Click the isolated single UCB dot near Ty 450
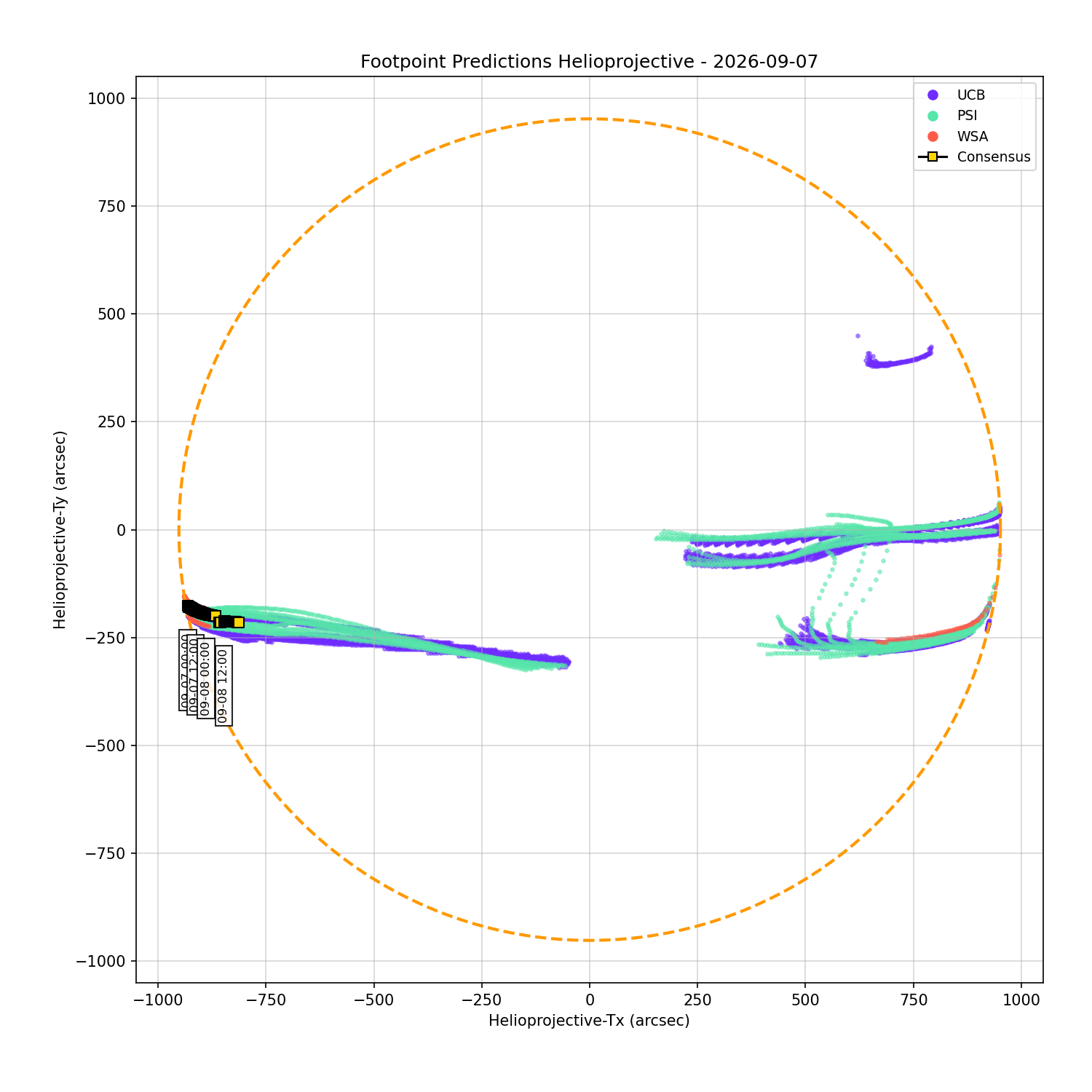The width and height of the screenshot is (1092, 1092). coord(858,336)
